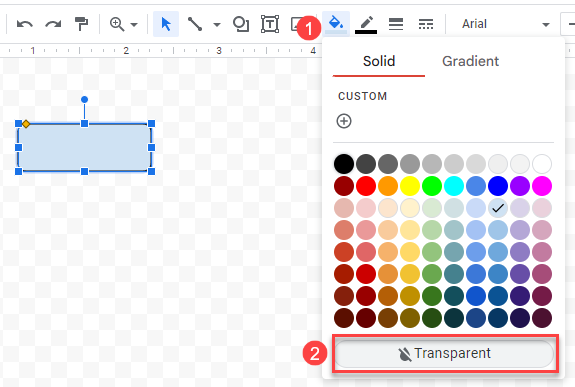This screenshot has width=575, height=387.
Task: Select the Text box tool
Action: (x=270, y=24)
